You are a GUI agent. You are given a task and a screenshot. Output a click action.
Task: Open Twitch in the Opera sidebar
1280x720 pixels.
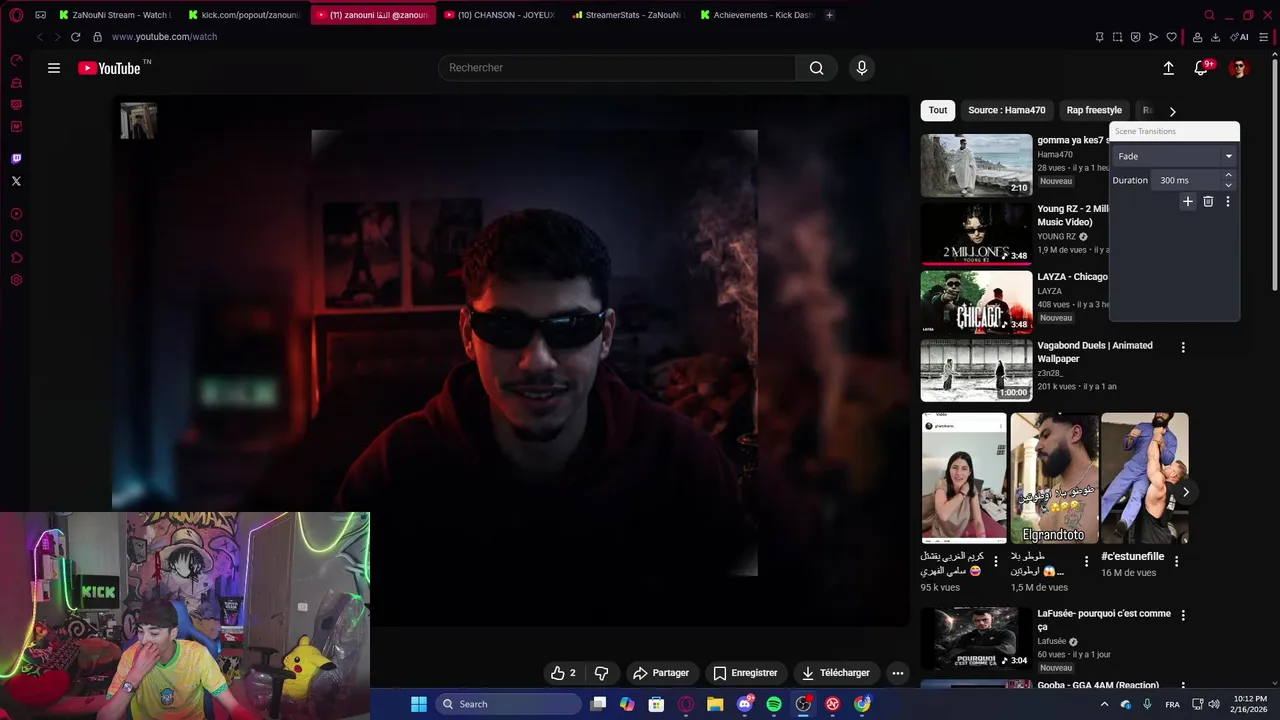tap(16, 159)
